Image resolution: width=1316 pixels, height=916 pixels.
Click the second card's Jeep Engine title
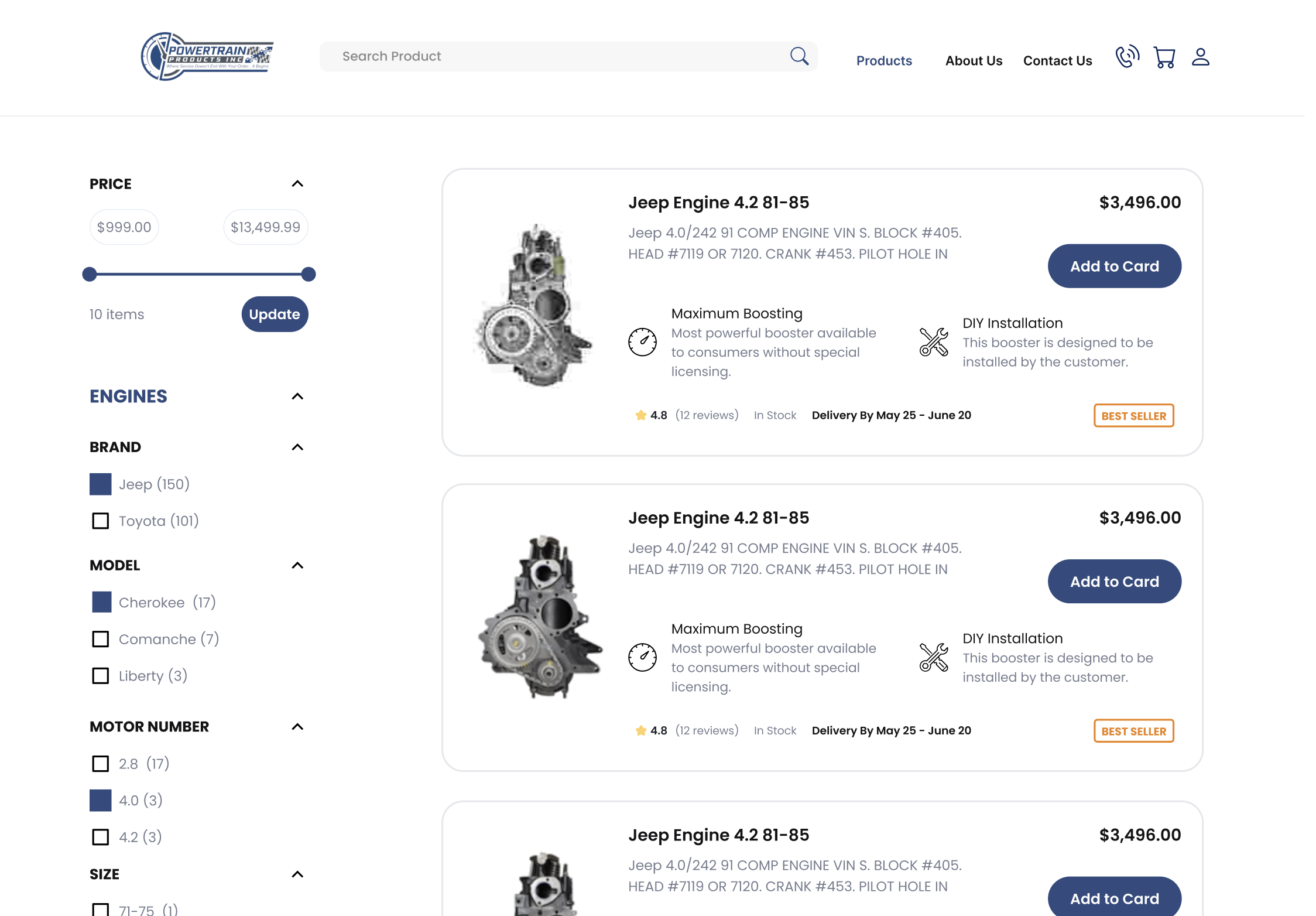(718, 518)
